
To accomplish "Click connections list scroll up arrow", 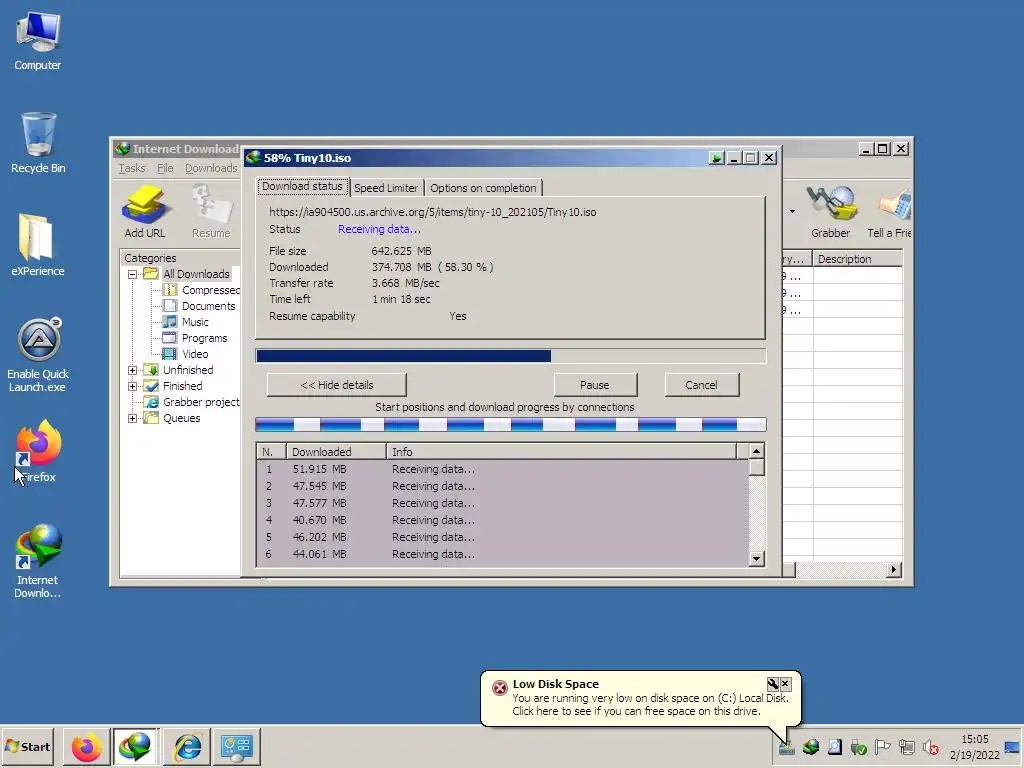I will pyautogui.click(x=756, y=451).
